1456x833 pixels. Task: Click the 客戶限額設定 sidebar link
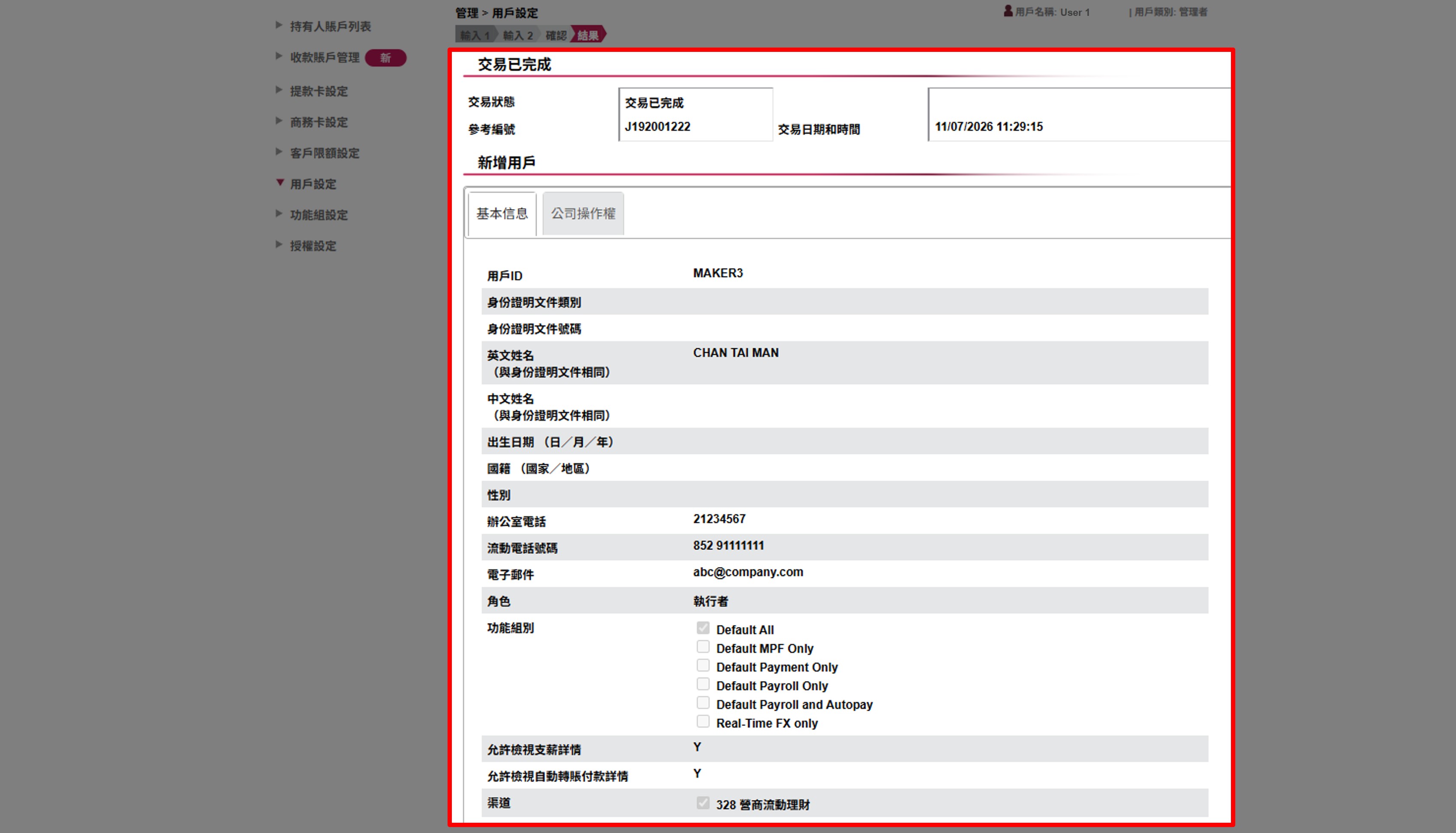pos(325,153)
